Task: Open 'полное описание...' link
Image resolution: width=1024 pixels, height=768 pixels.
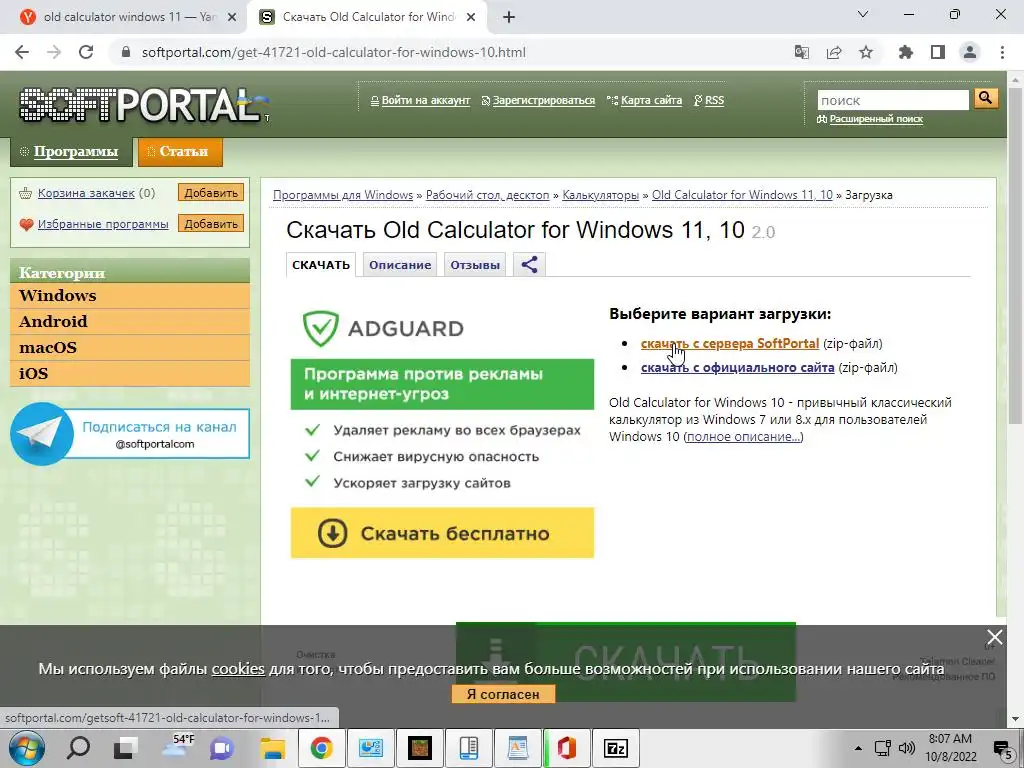Action: pyautogui.click(x=743, y=437)
